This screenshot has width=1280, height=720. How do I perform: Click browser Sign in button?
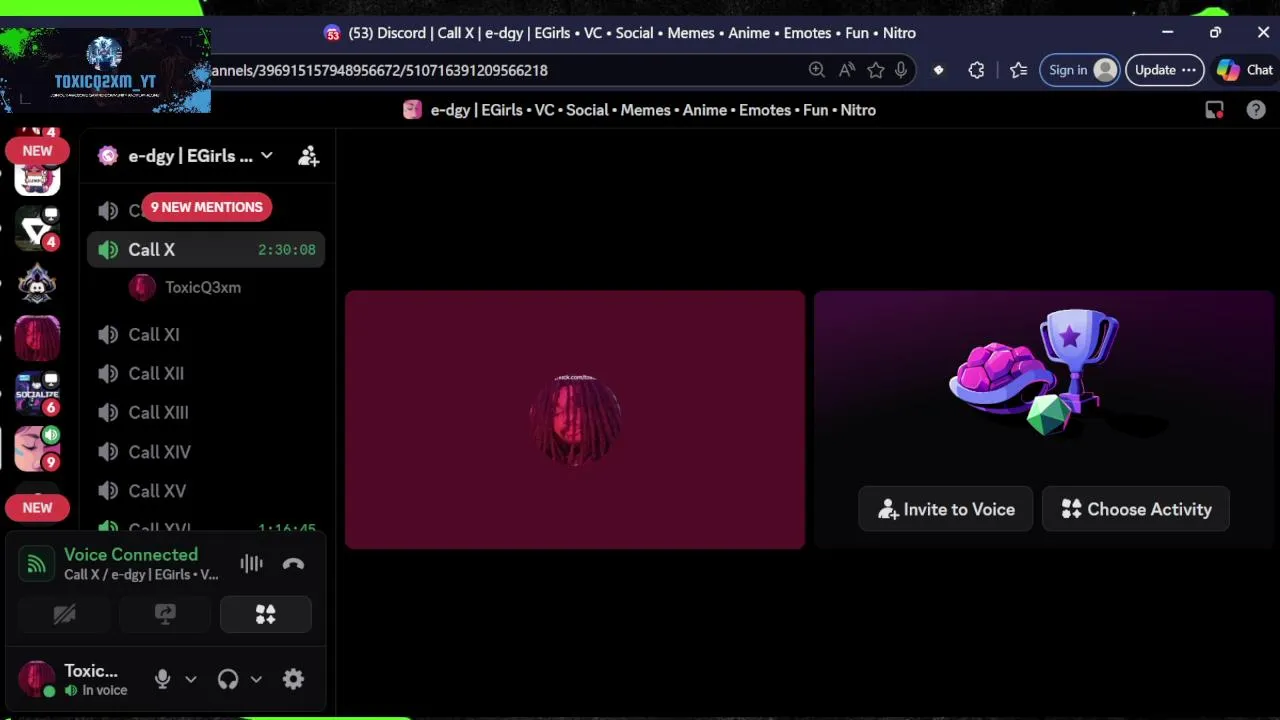1080,70
